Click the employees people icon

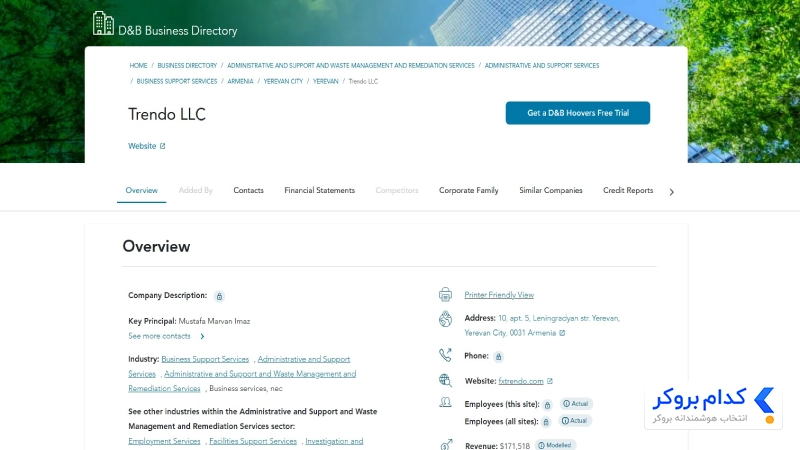(x=445, y=403)
